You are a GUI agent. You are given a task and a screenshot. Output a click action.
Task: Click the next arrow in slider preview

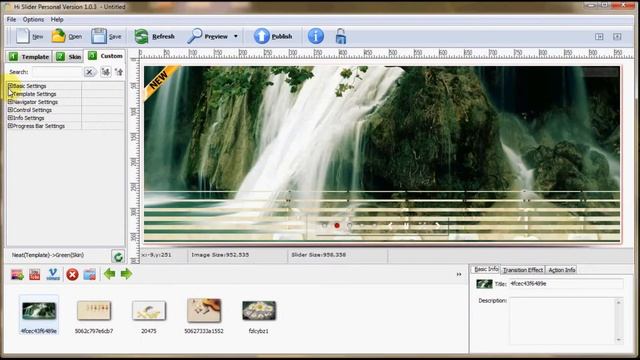click(x=438, y=225)
